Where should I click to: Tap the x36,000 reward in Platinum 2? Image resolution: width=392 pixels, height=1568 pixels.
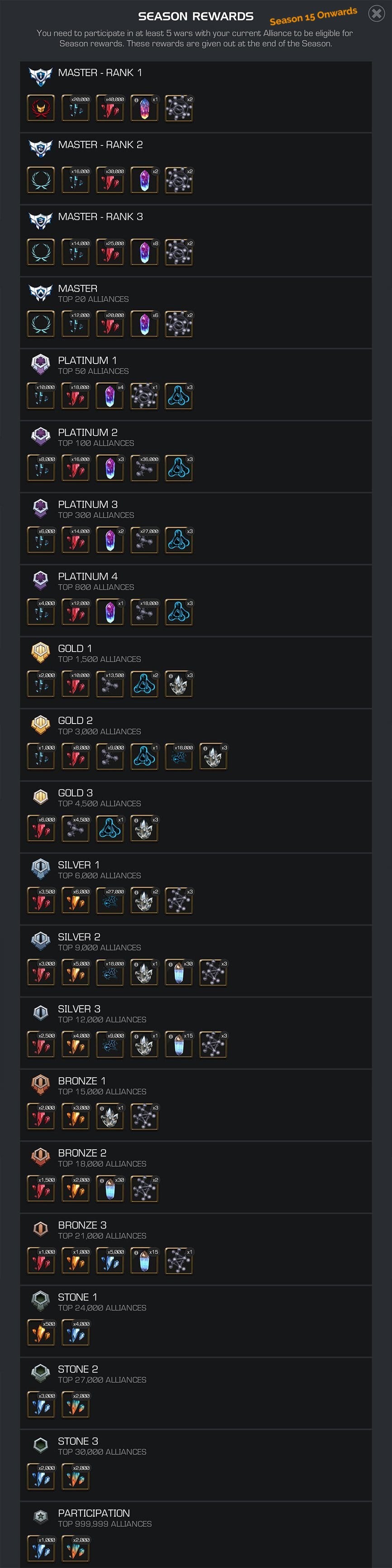coord(145,468)
